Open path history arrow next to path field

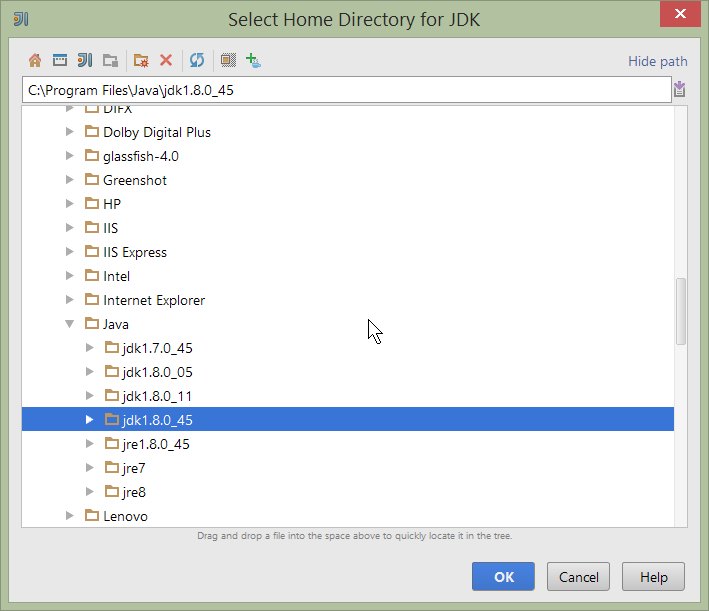tap(680, 90)
